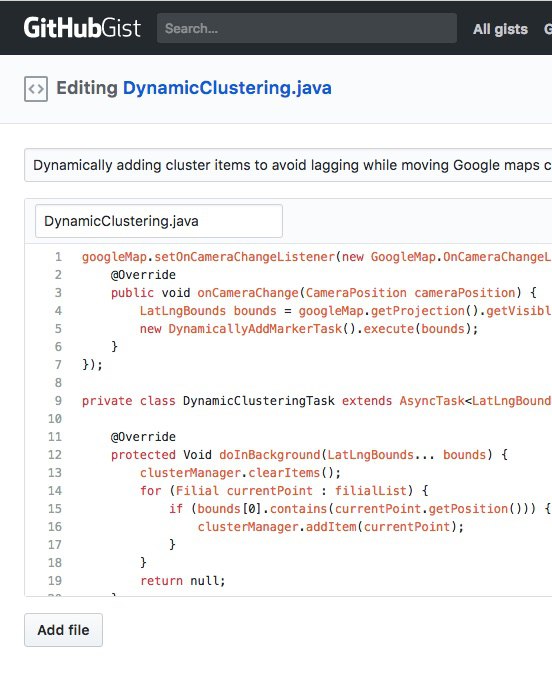552x677 pixels.
Task: Edit the DynamicClustering.java filename field
Action: tap(159, 221)
